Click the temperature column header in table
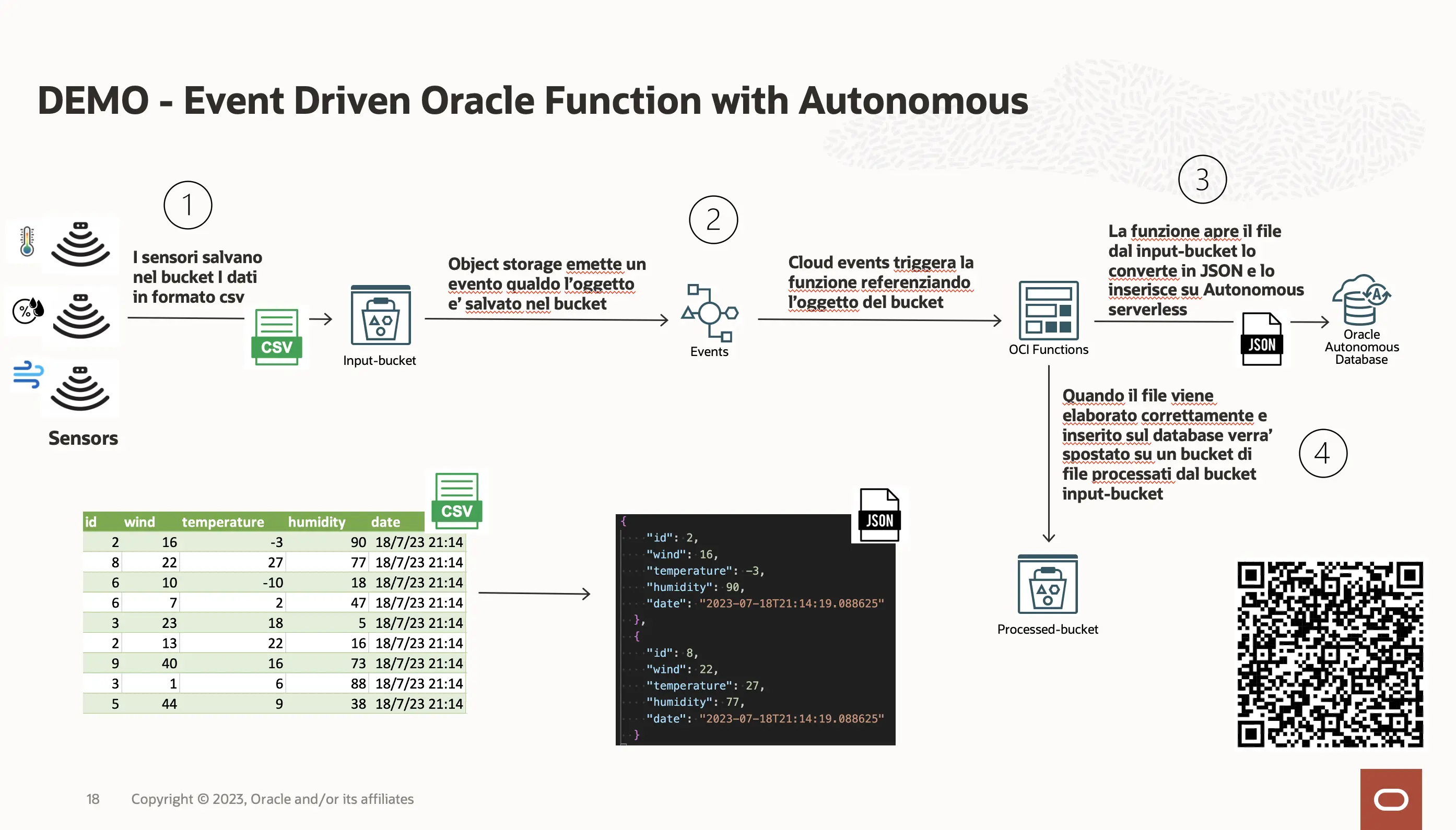 [x=222, y=521]
